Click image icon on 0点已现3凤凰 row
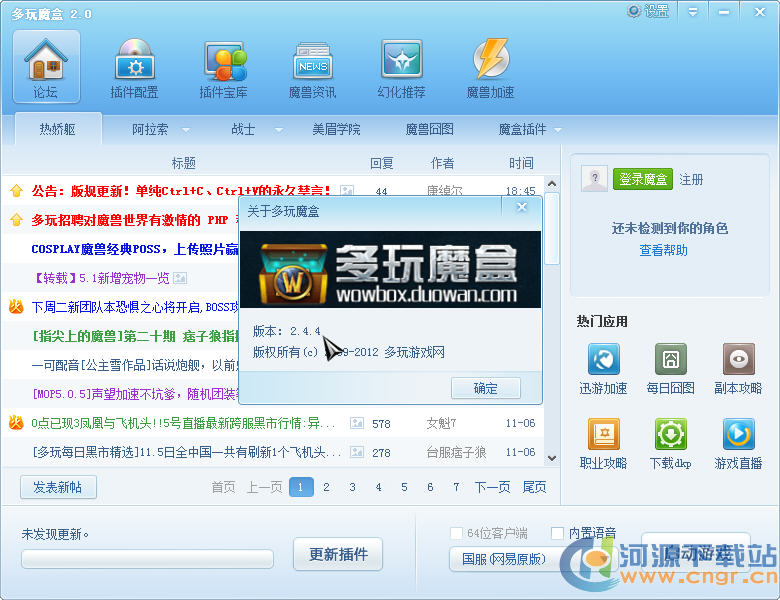The image size is (780, 600). [x=357, y=423]
